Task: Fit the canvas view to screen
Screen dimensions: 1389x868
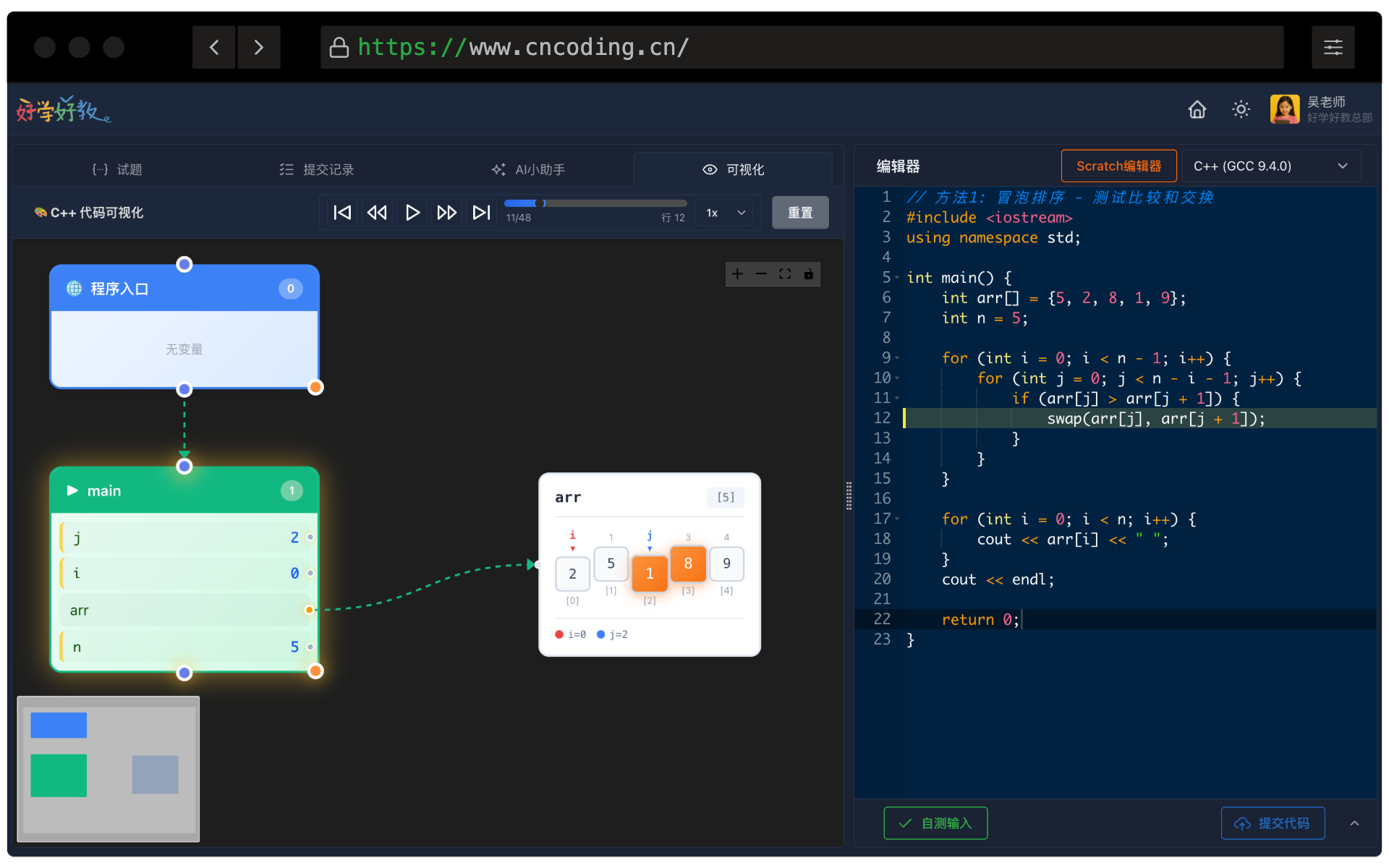Action: click(x=785, y=274)
